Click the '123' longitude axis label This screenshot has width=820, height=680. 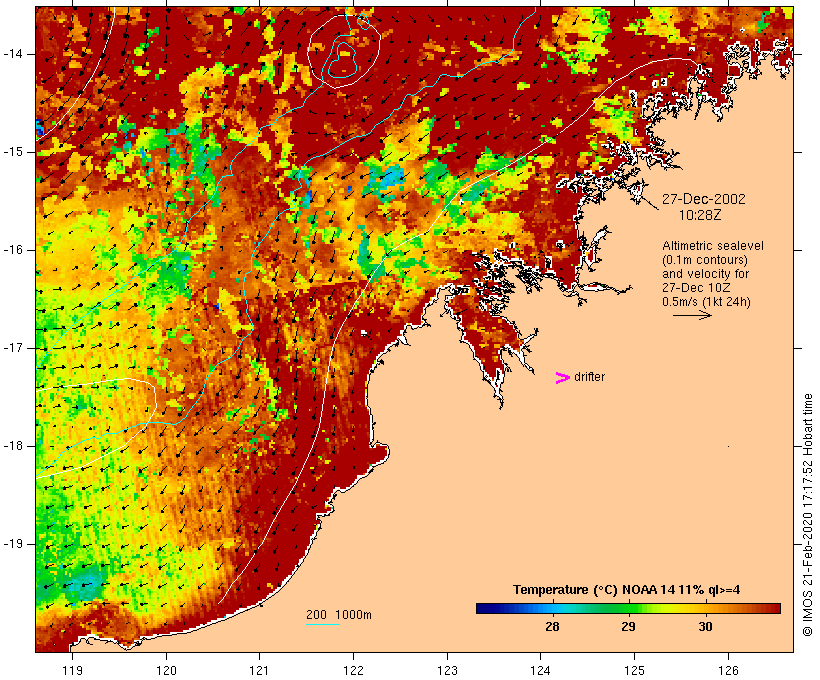coord(447,670)
